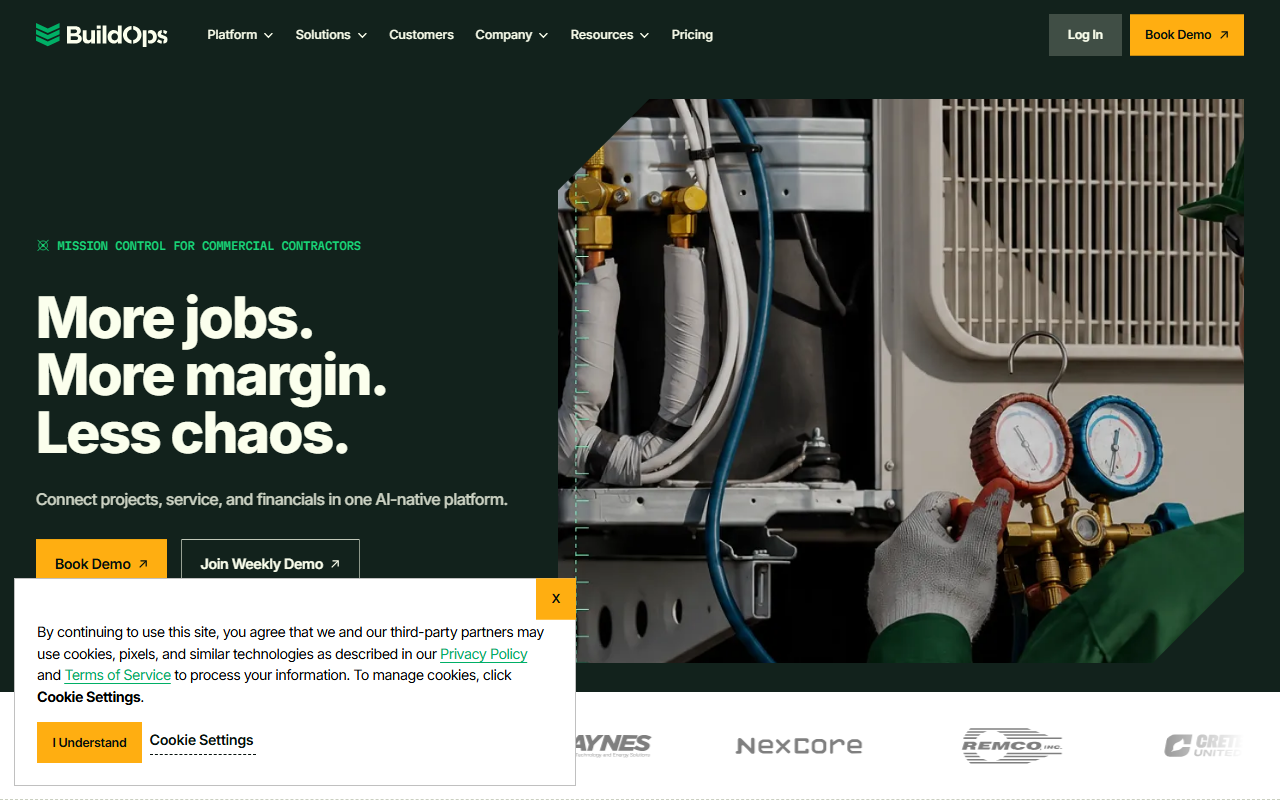Click the I Understand button
The width and height of the screenshot is (1280, 800).
coord(90,742)
